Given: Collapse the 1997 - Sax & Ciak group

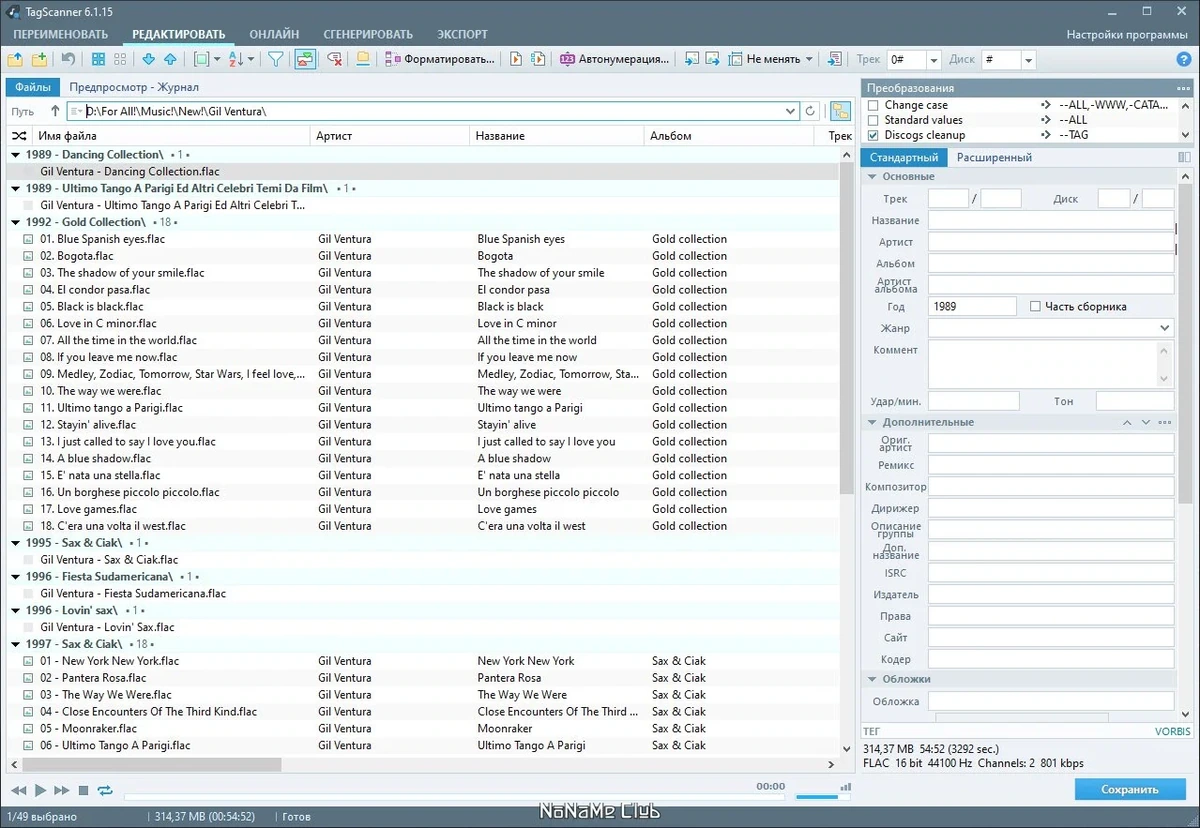Looking at the screenshot, I should point(15,644).
